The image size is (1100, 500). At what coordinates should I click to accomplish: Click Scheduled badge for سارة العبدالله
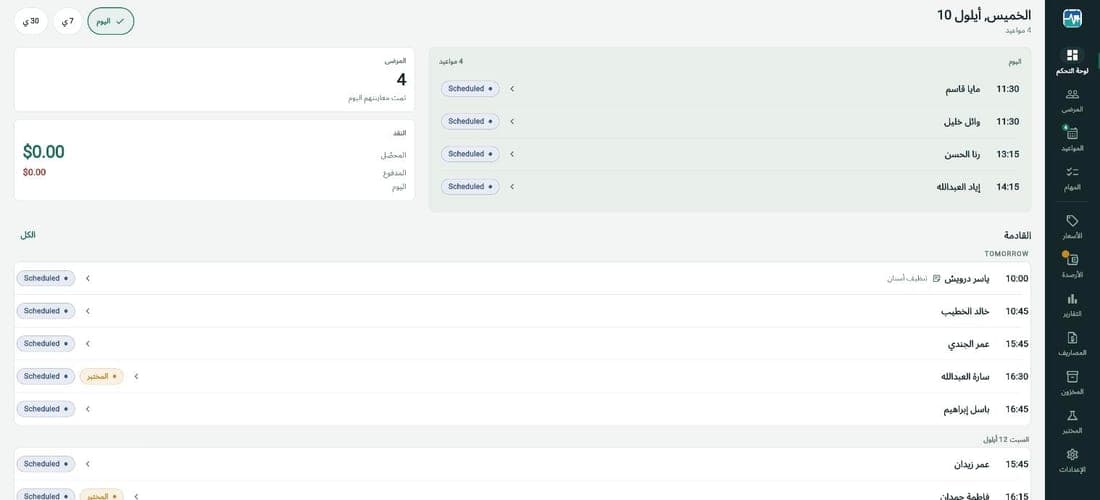click(x=46, y=377)
